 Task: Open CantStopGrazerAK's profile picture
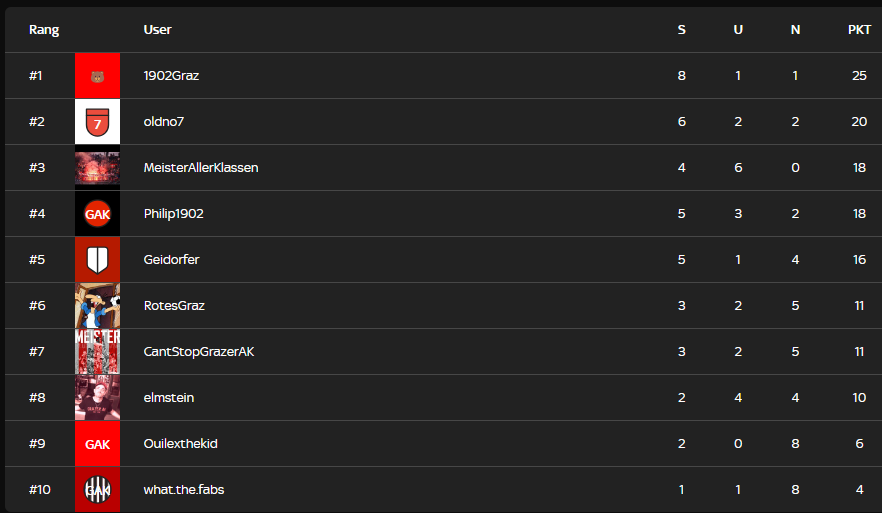[x=97, y=352]
